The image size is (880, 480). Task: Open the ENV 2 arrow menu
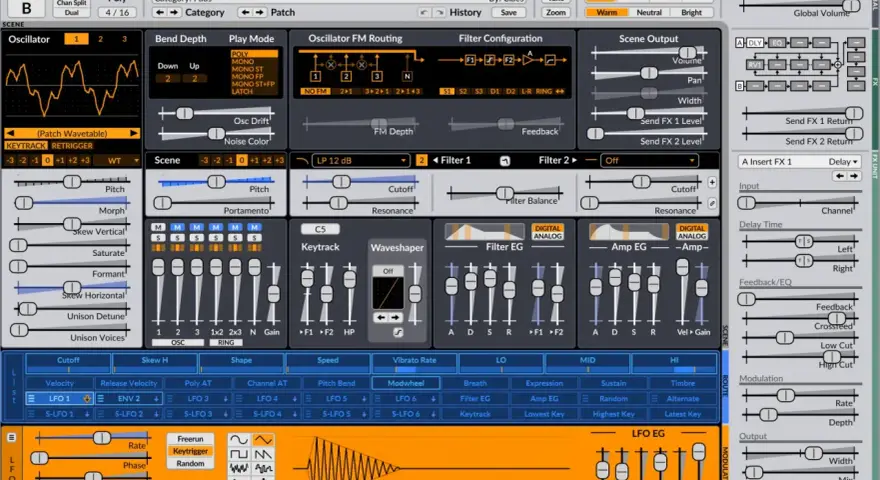[156, 399]
